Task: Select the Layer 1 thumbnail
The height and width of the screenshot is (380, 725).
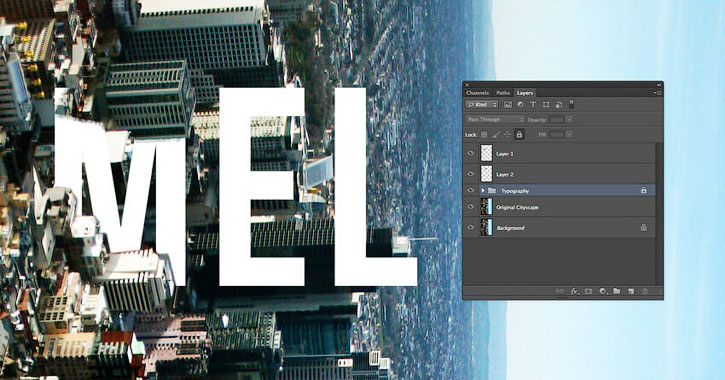Action: point(486,153)
